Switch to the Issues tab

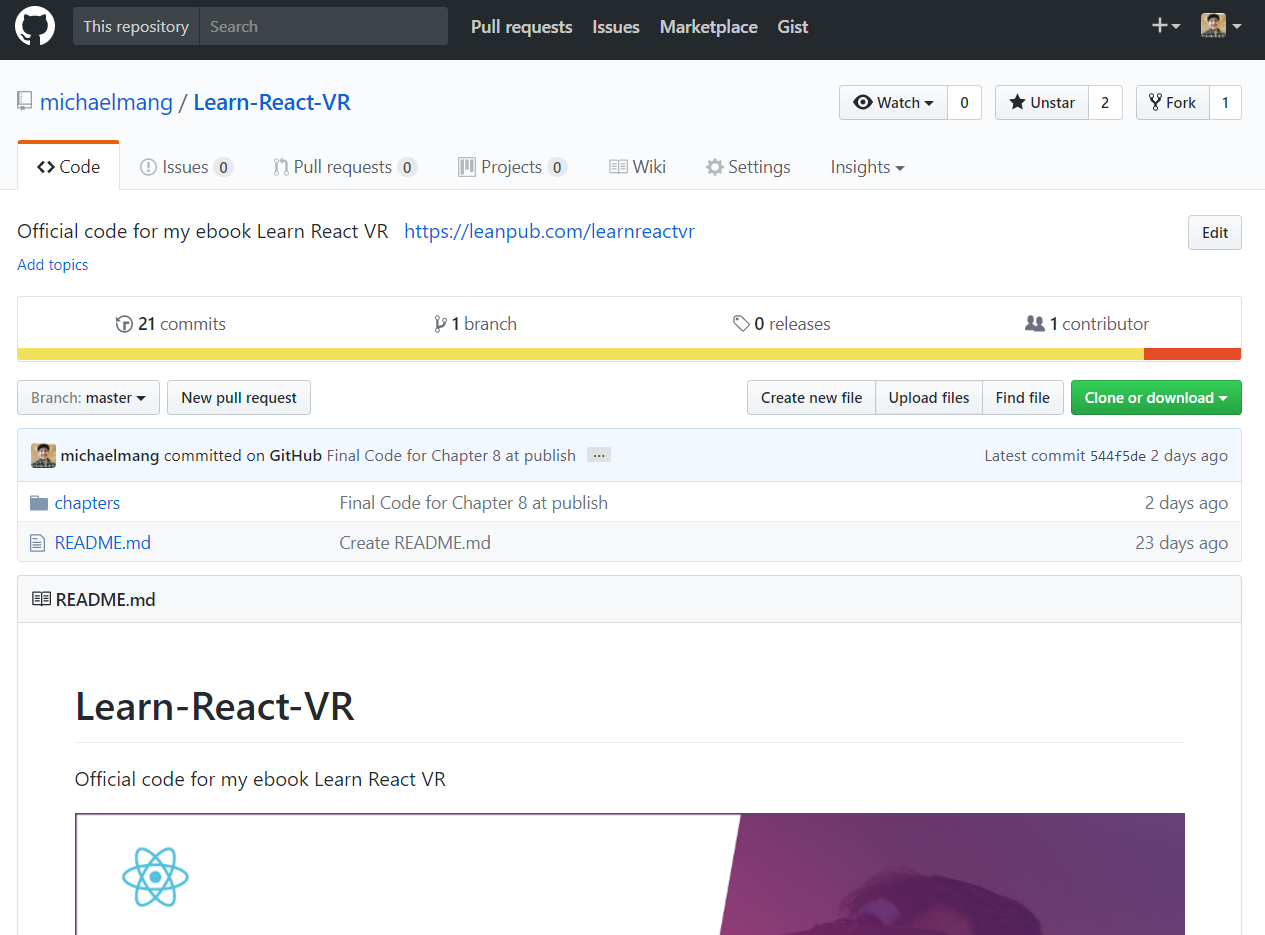pyautogui.click(x=185, y=167)
